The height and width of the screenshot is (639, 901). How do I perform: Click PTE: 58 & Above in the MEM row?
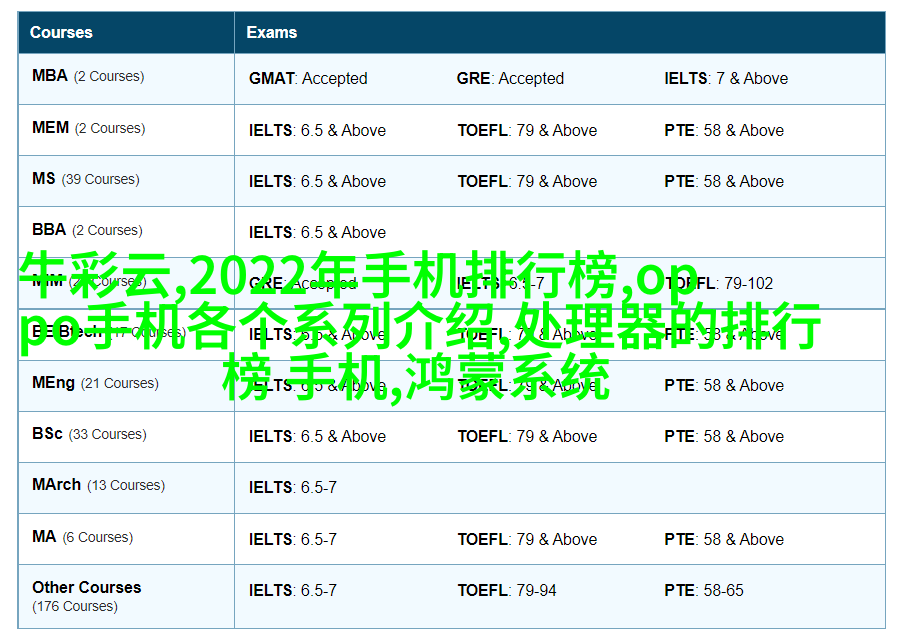pyautogui.click(x=724, y=130)
